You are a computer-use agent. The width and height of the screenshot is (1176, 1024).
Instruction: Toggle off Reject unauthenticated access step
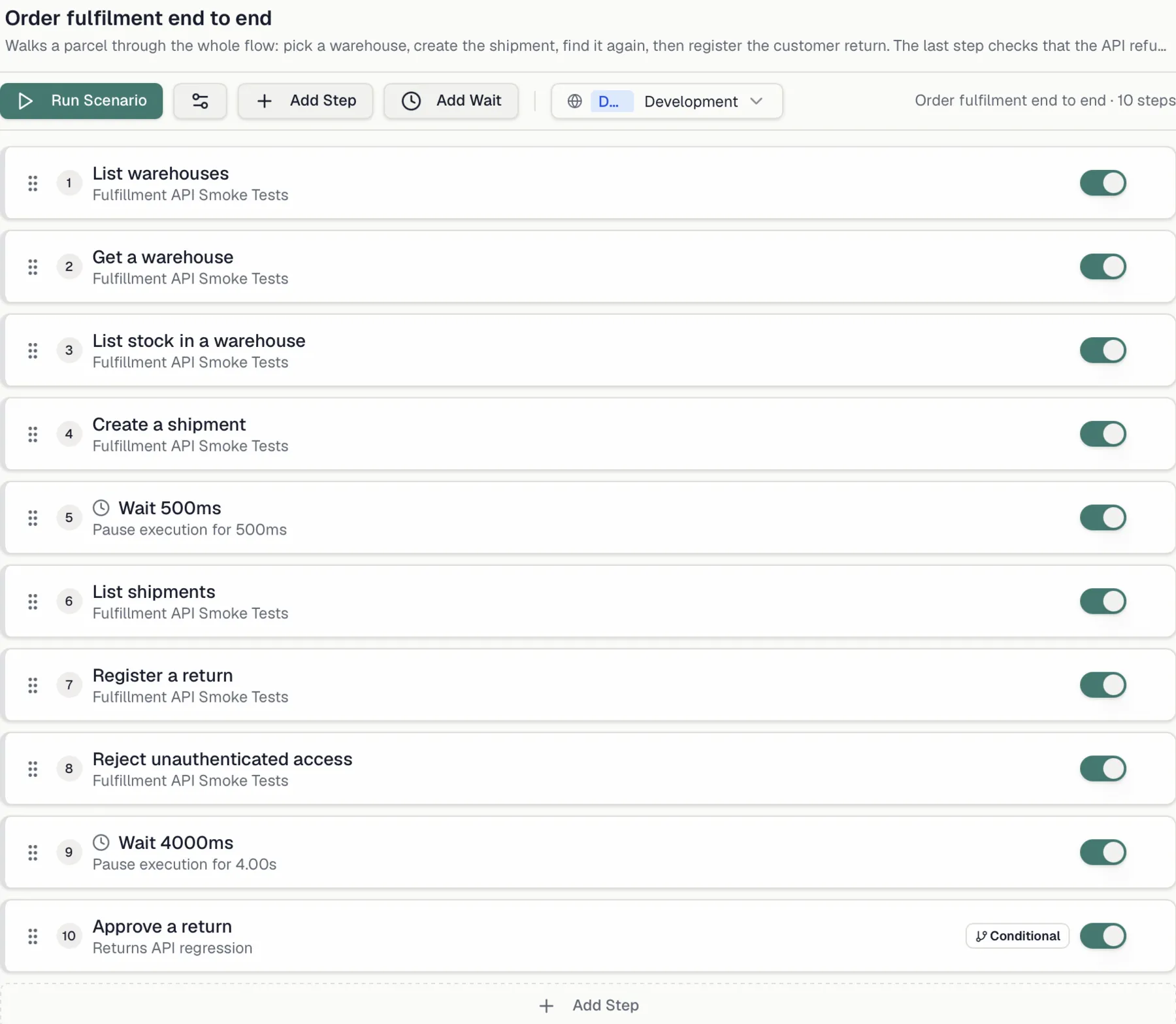(x=1103, y=768)
